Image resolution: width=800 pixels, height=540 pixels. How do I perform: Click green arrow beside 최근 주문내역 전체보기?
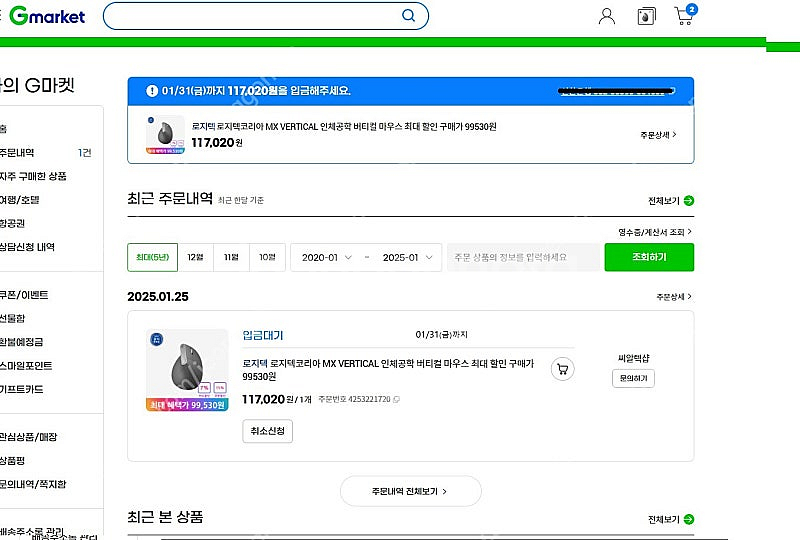689,201
